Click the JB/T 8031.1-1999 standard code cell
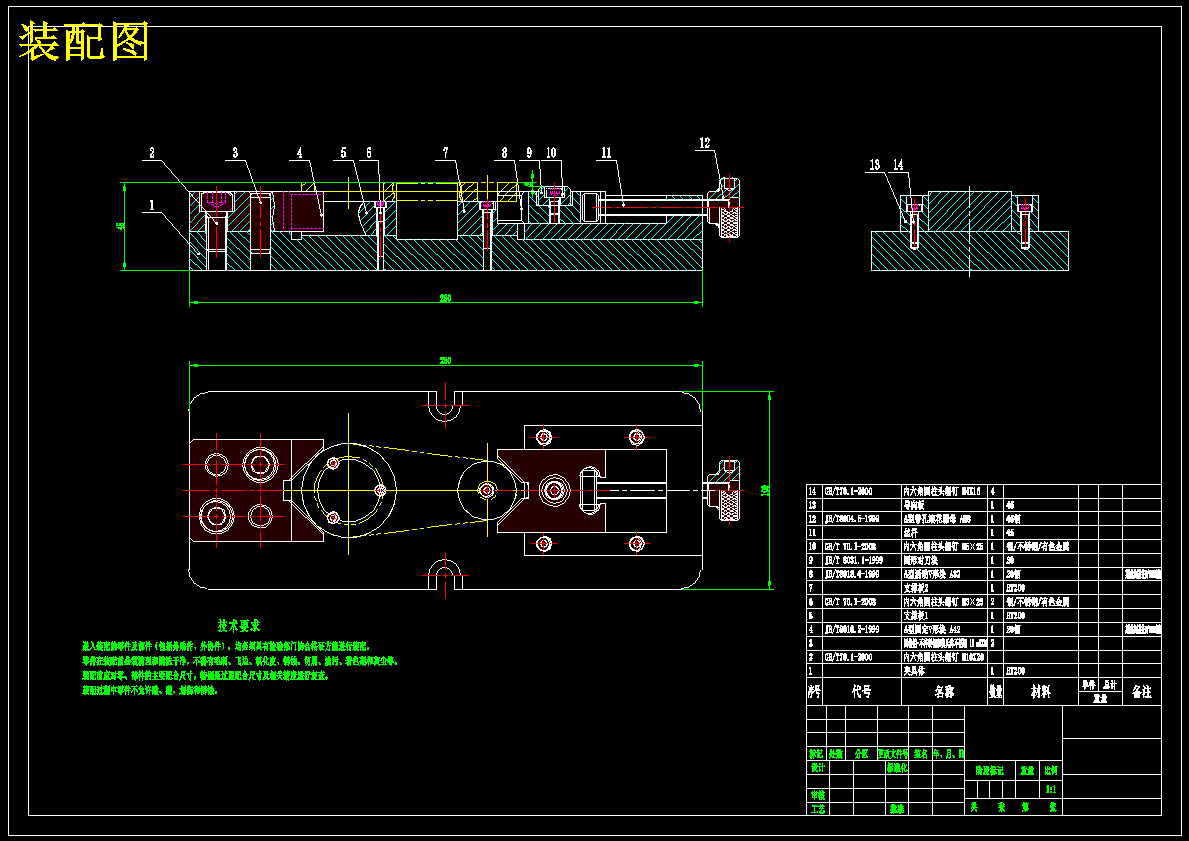Image resolution: width=1189 pixels, height=841 pixels. (x=854, y=560)
